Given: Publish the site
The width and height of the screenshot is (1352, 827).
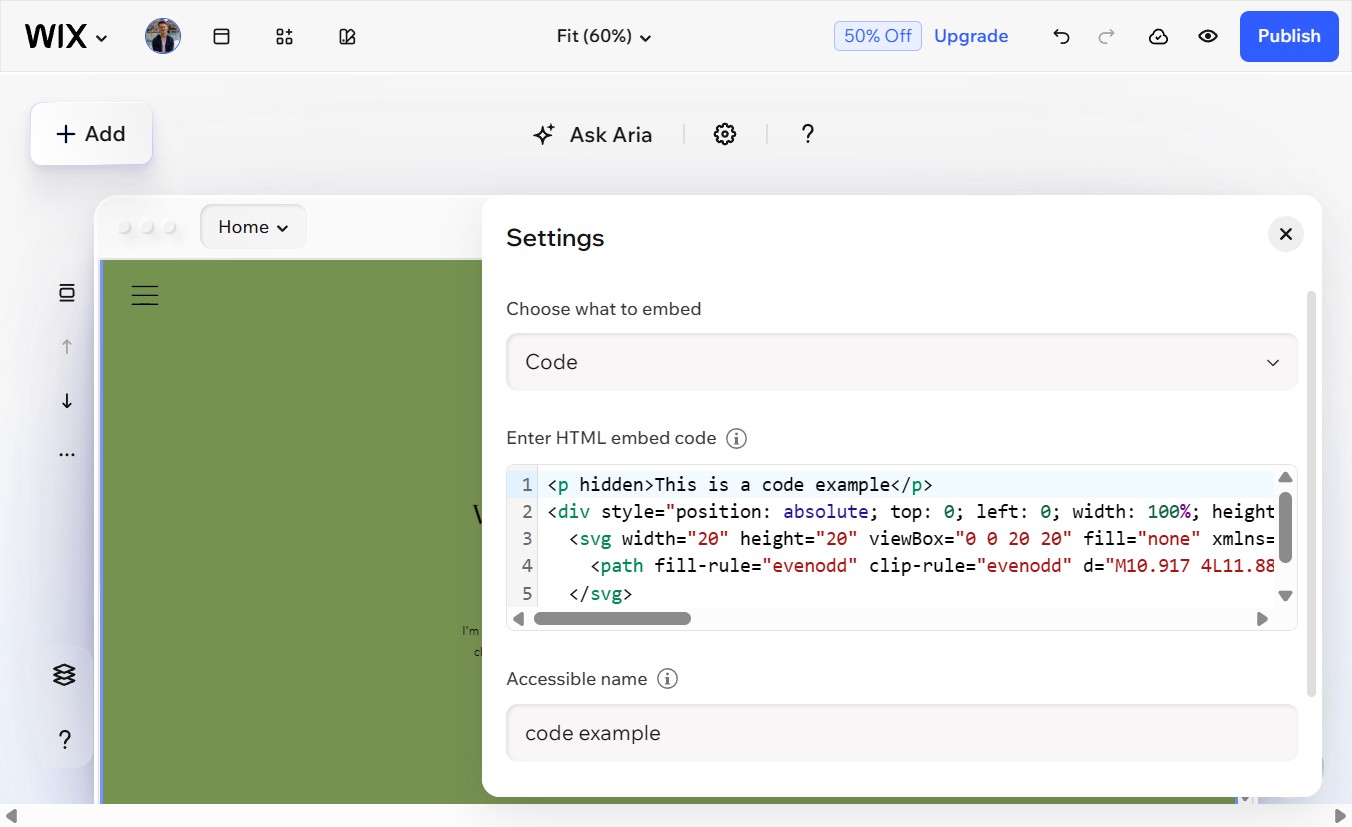Looking at the screenshot, I should point(1289,36).
